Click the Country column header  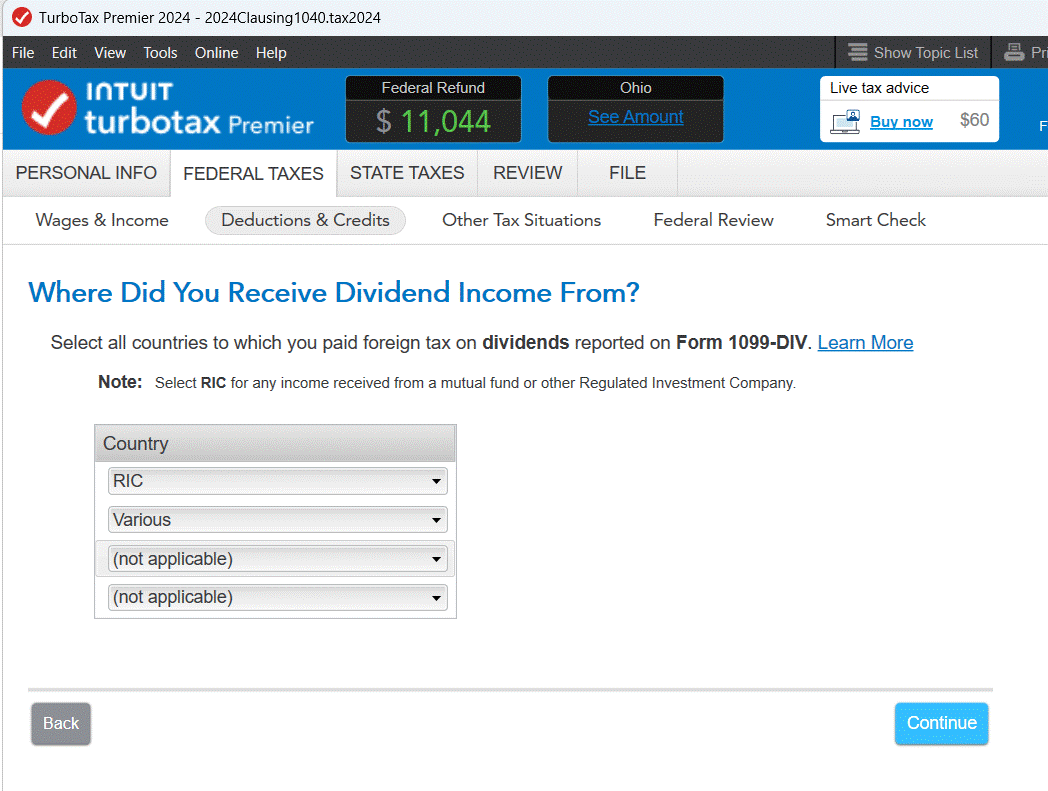coord(275,443)
